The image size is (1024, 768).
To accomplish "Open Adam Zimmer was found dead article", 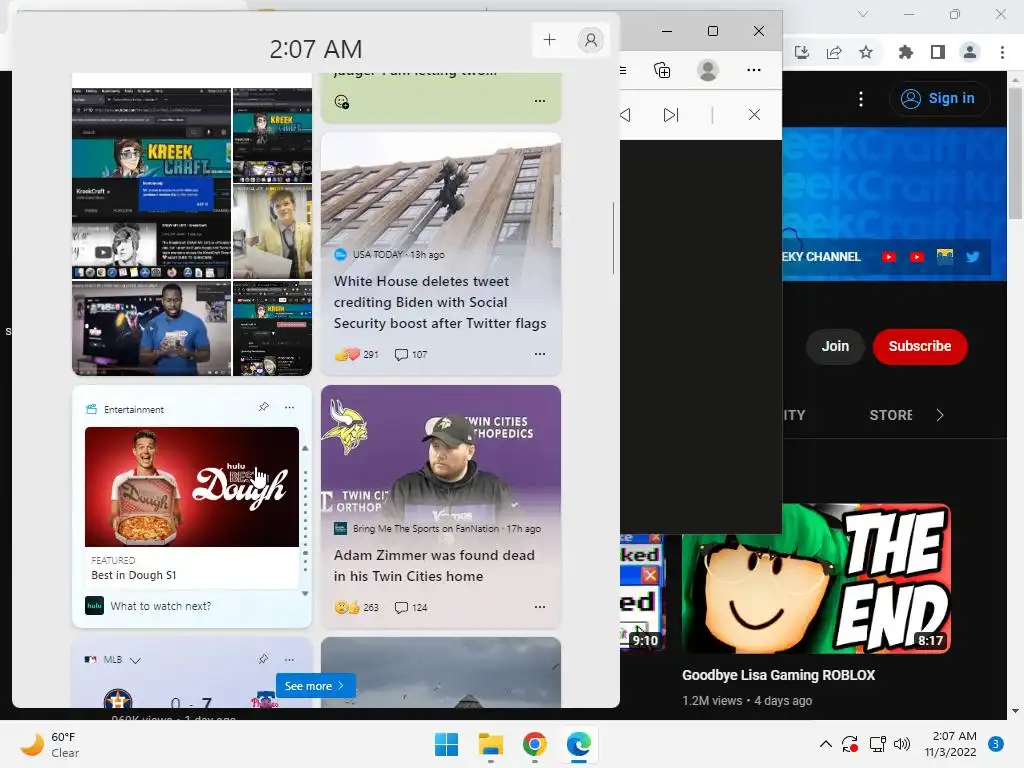I will click(x=434, y=566).
